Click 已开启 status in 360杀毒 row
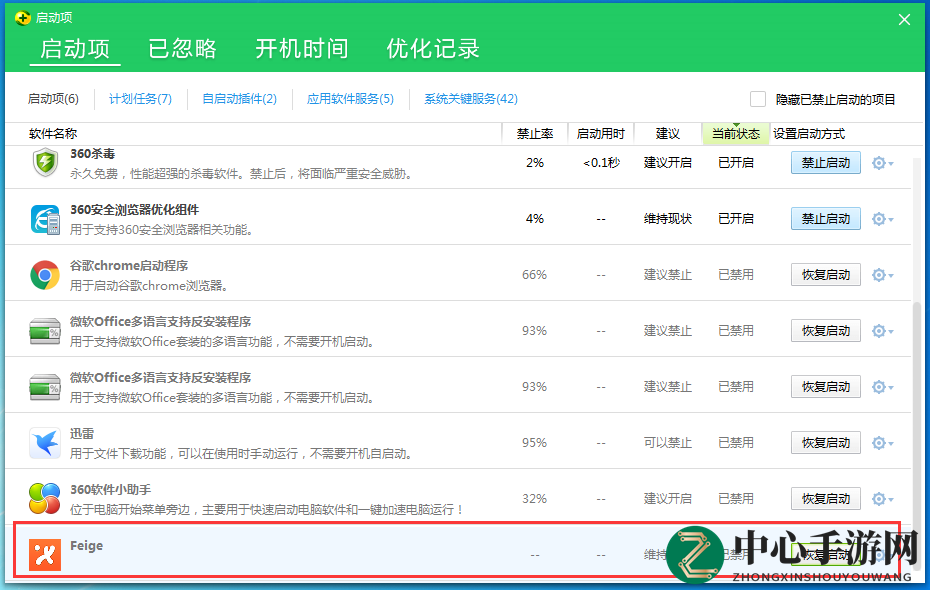Screen dimensions: 930x590 (735, 162)
